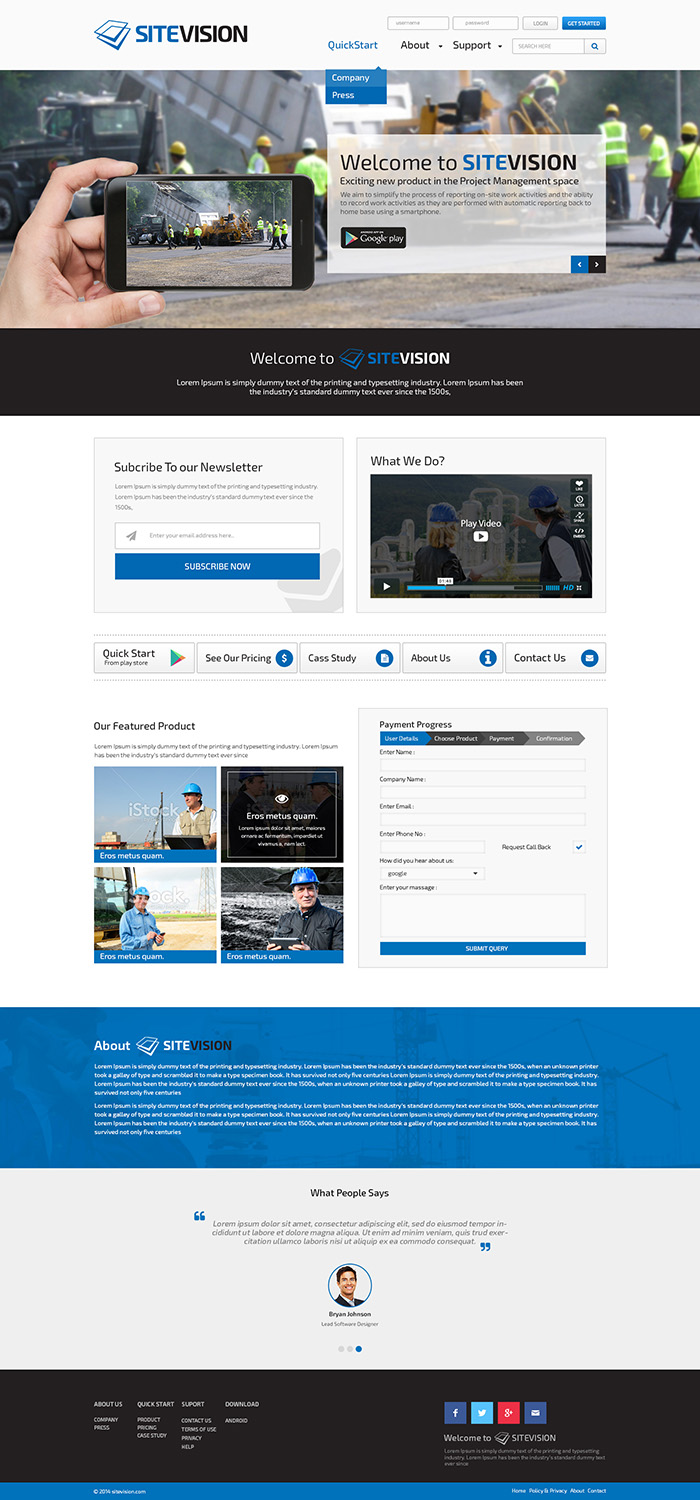The height and width of the screenshot is (1500, 700).
Task: Click the Share icon on video
Action: coord(579,517)
